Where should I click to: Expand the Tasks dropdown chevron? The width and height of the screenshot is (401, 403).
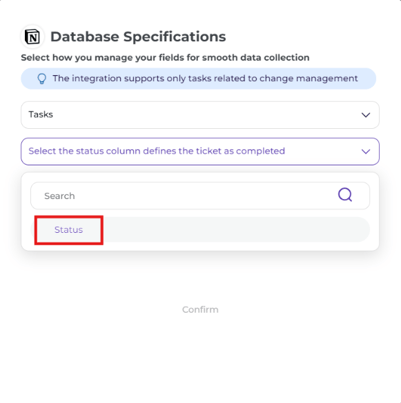pos(366,115)
